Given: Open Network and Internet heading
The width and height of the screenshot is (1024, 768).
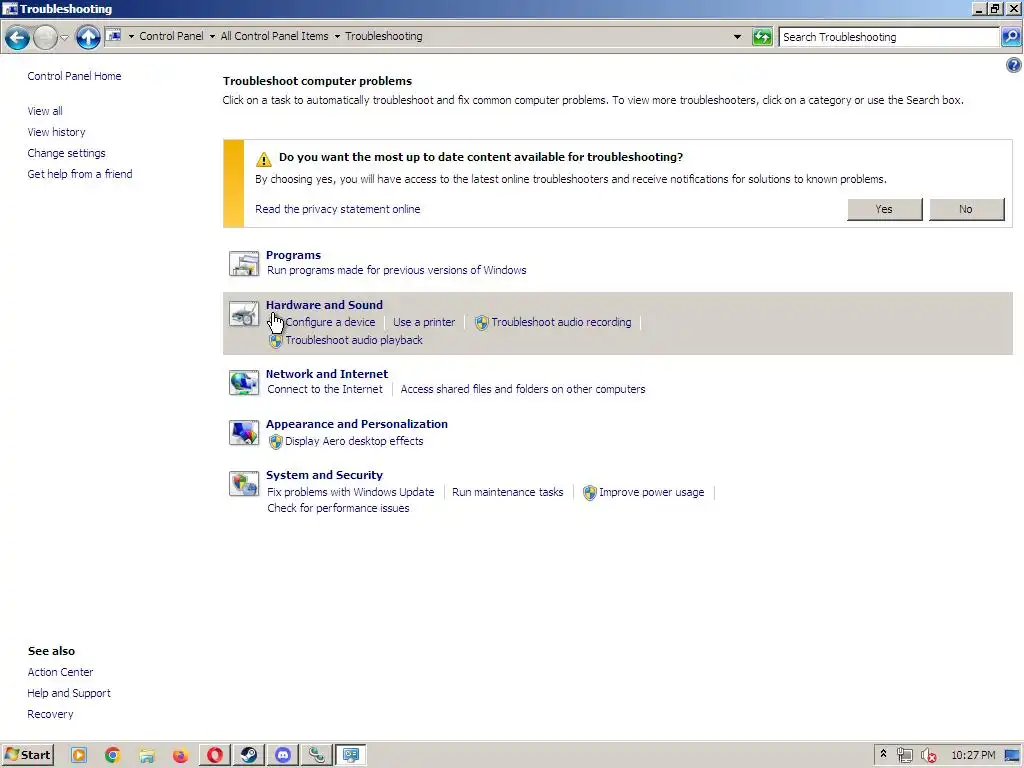Looking at the screenshot, I should 327,374.
